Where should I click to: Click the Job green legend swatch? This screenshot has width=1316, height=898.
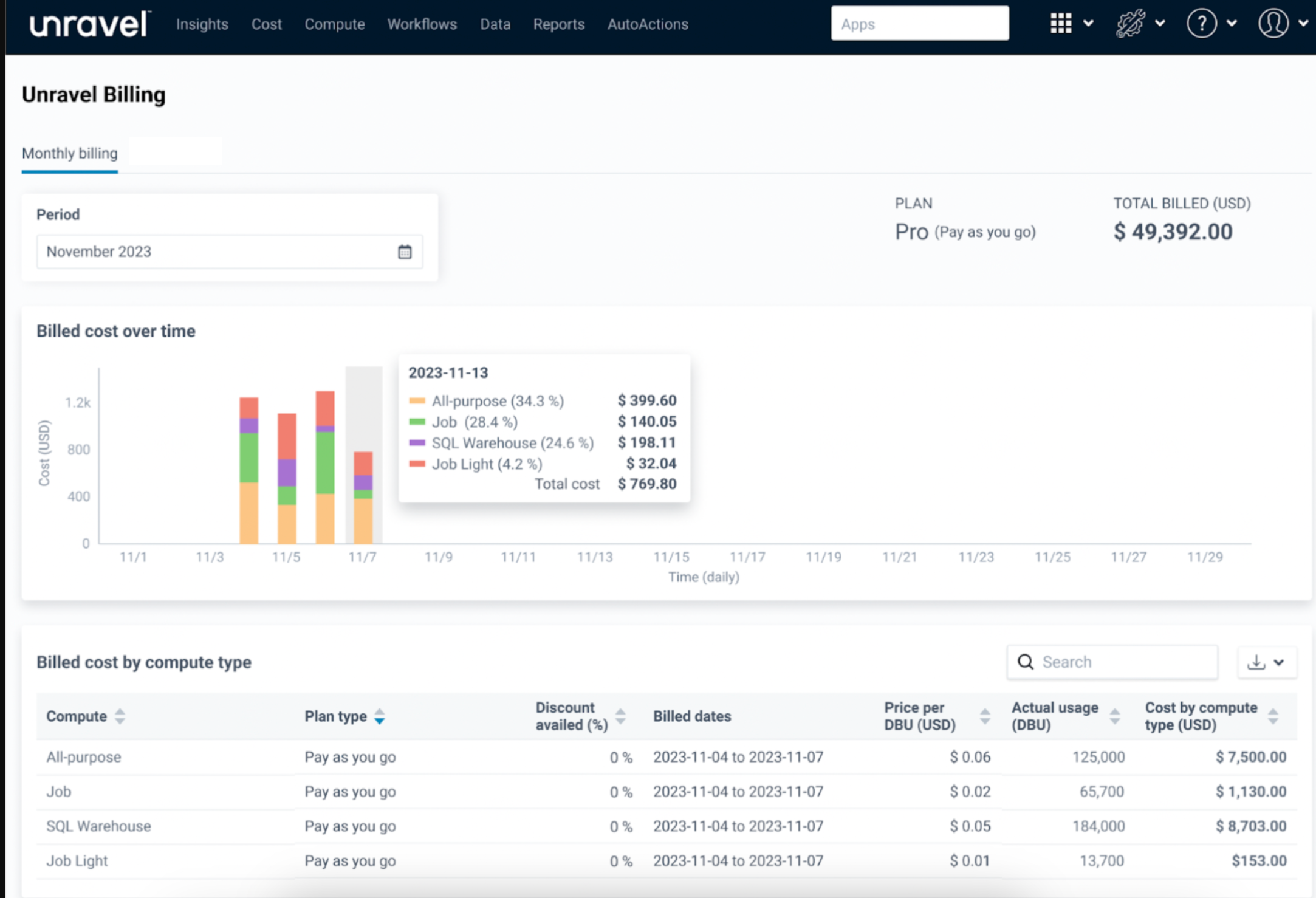pyautogui.click(x=417, y=422)
